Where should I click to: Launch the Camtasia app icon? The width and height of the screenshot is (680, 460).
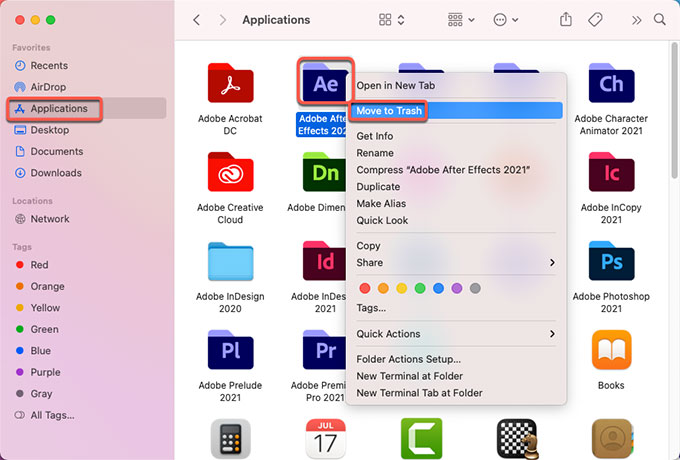pyautogui.click(x=421, y=438)
